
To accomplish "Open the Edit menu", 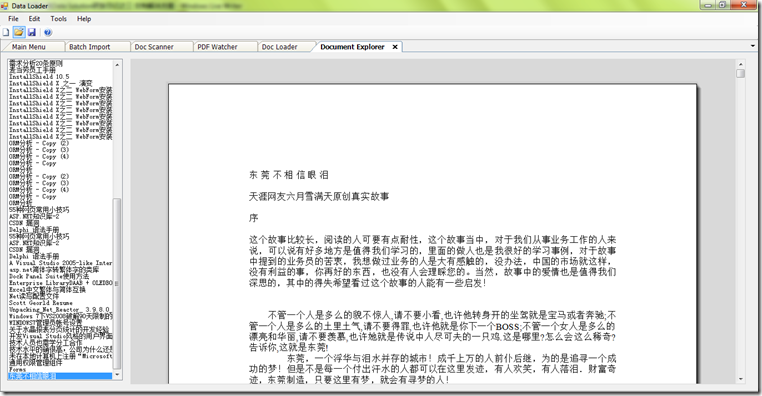I will click(x=34, y=19).
